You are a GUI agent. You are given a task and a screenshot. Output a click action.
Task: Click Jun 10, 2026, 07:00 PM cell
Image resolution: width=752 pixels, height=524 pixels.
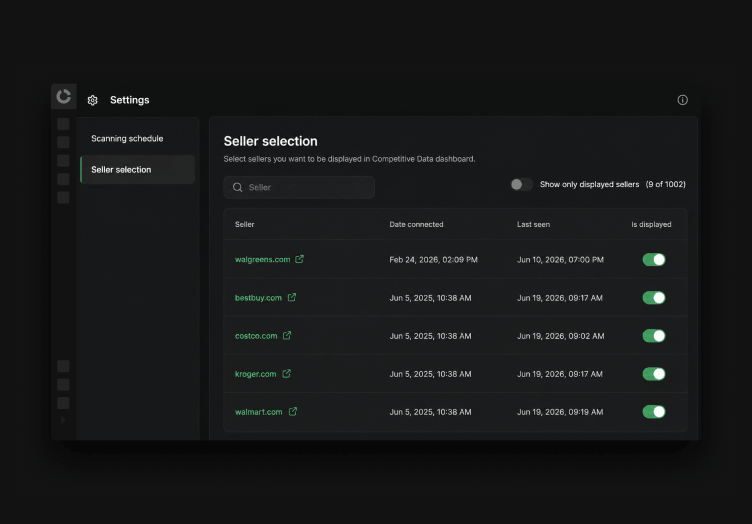pyautogui.click(x=560, y=259)
